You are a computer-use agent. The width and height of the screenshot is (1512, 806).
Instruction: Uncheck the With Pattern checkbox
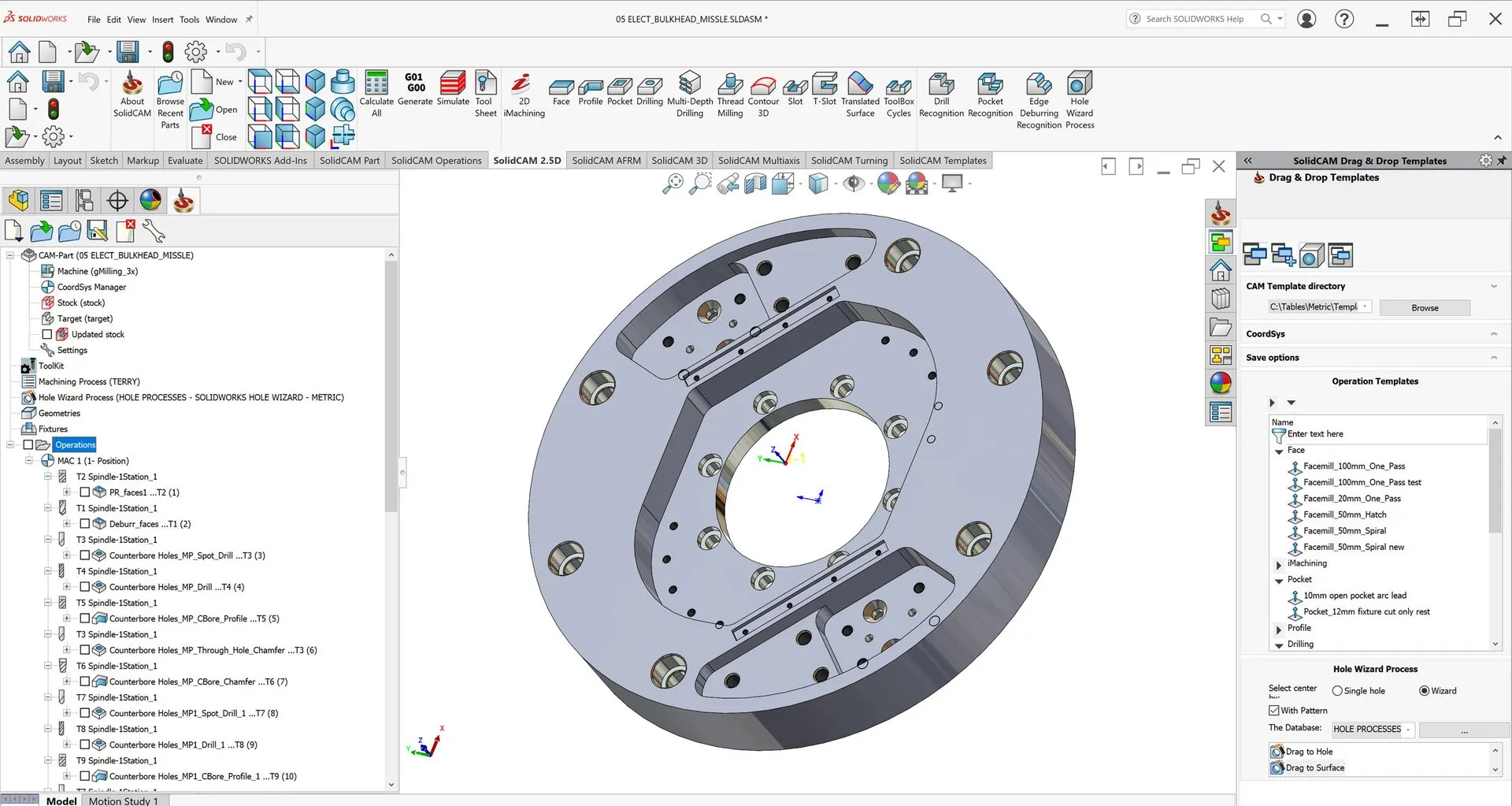tap(1274, 711)
